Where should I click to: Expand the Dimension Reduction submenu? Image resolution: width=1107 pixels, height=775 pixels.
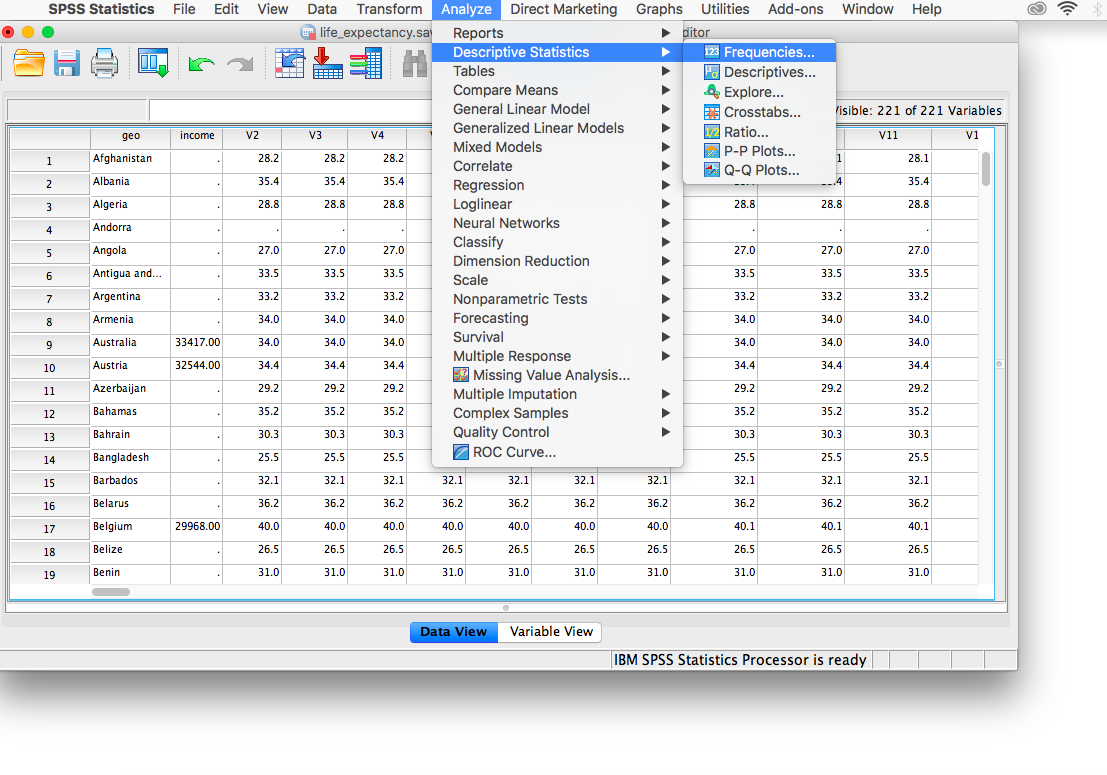pos(557,262)
